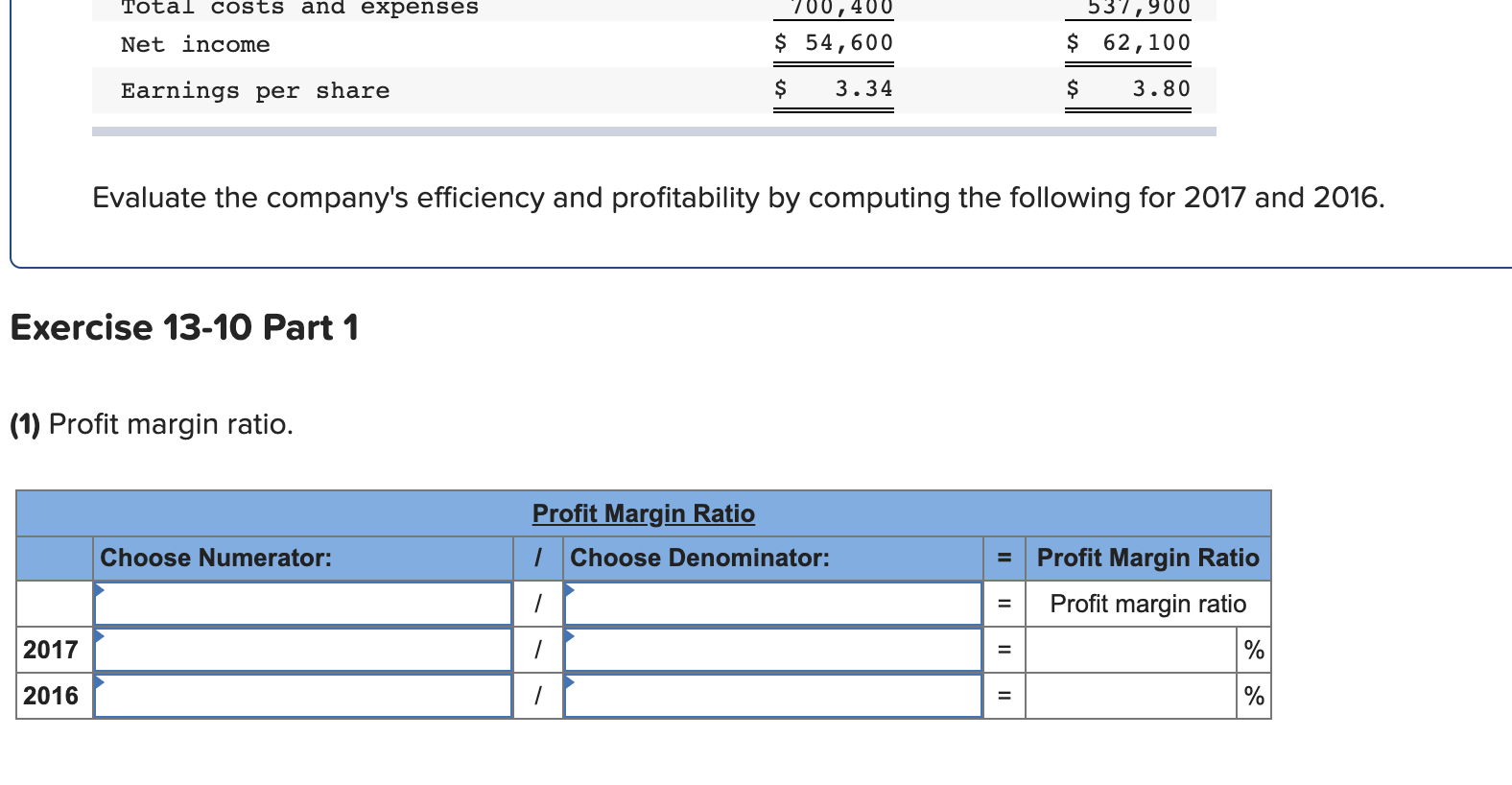This screenshot has height=785, width=1512.
Task: Open the formula denominator dropdown in the top row
Action: point(773,604)
